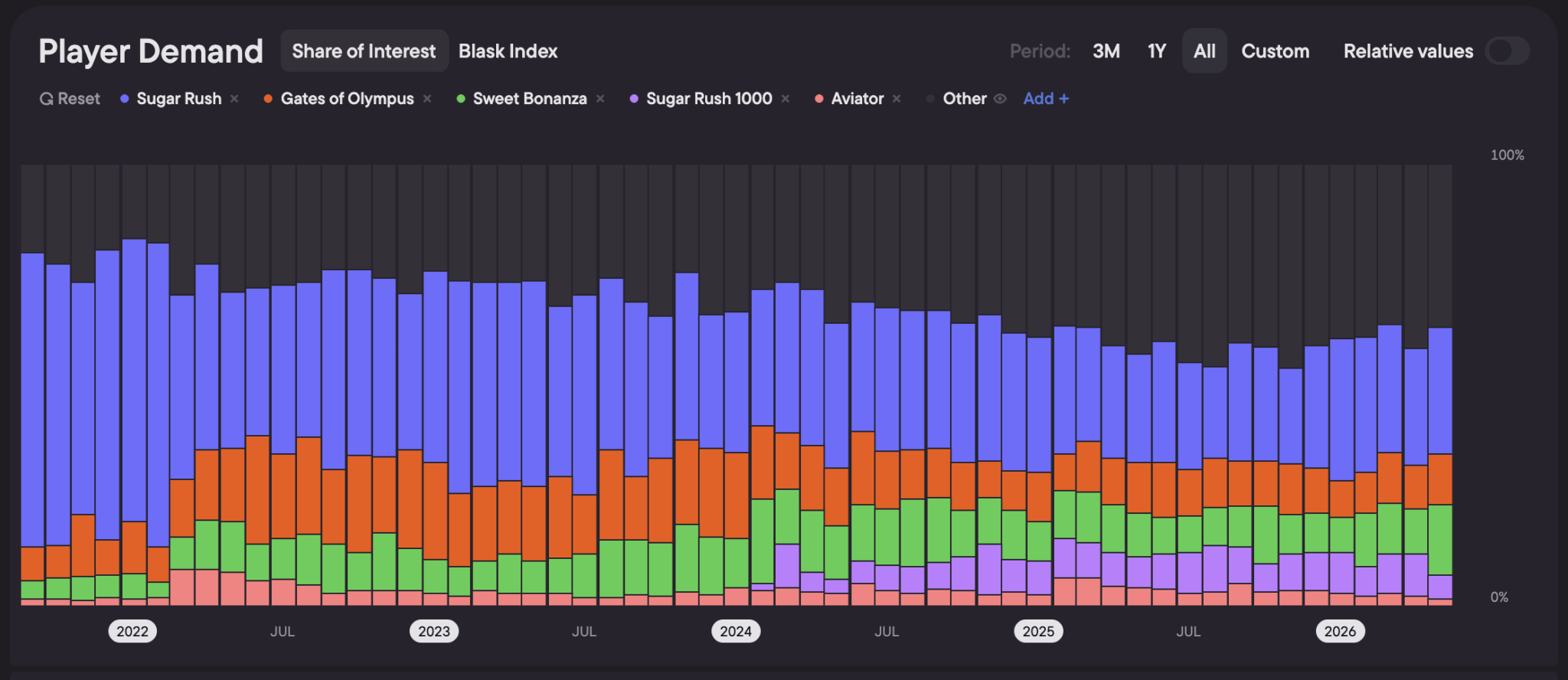
Task: Set period to 1Y
Action: pyautogui.click(x=1157, y=51)
